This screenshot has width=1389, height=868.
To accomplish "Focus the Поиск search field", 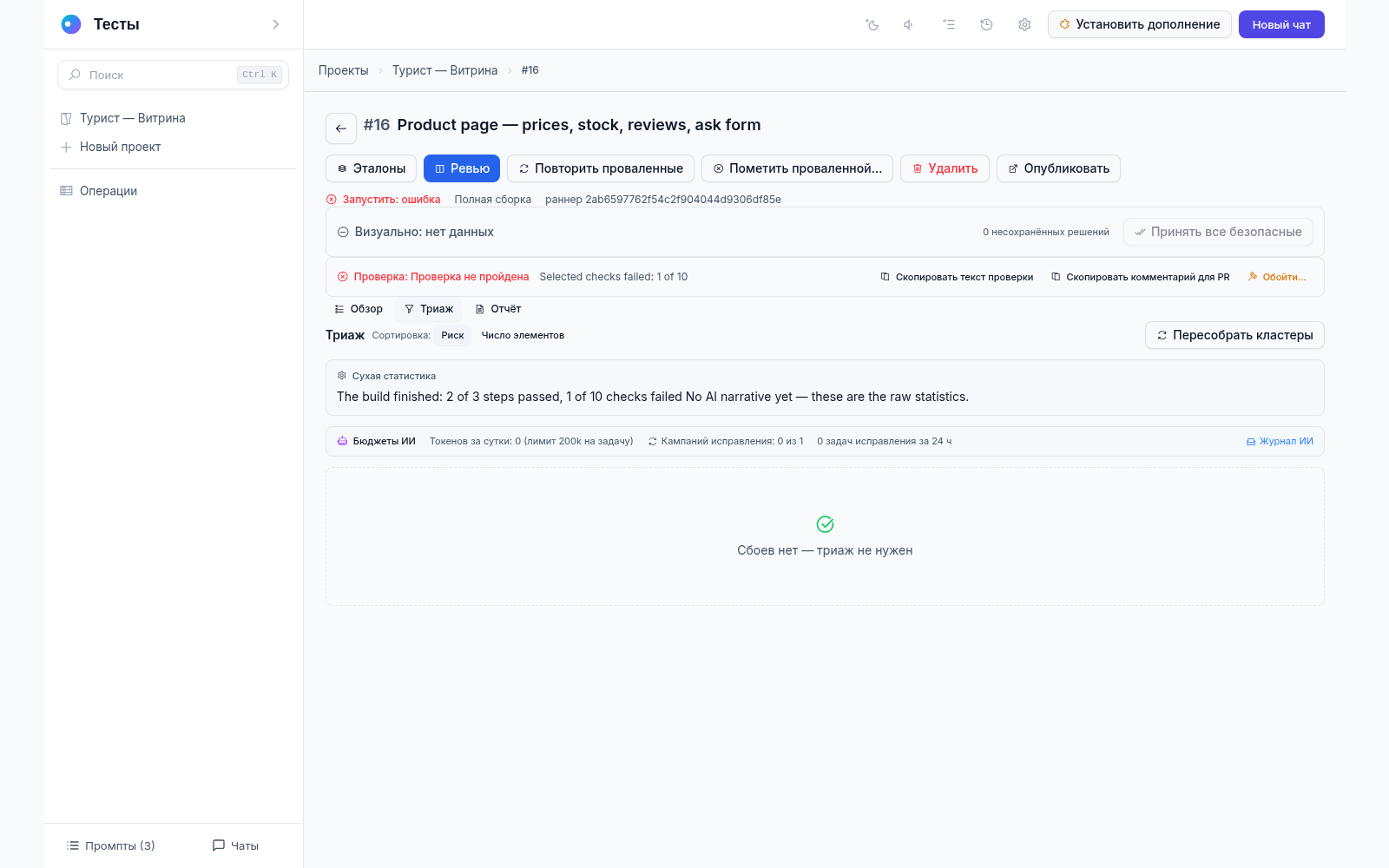I will [173, 75].
